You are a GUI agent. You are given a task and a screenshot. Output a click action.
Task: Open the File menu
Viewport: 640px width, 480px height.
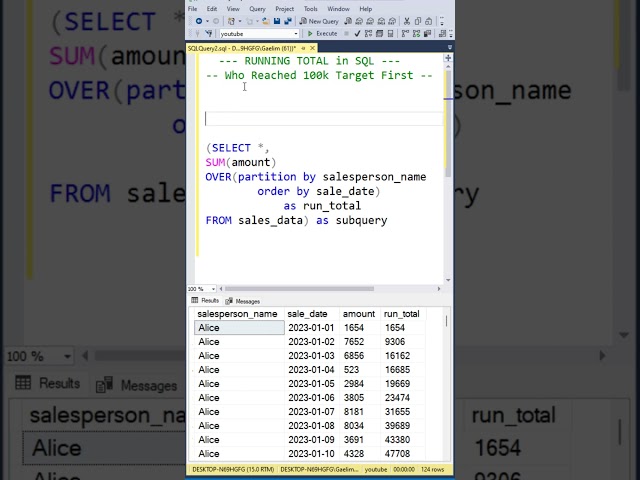(x=192, y=9)
